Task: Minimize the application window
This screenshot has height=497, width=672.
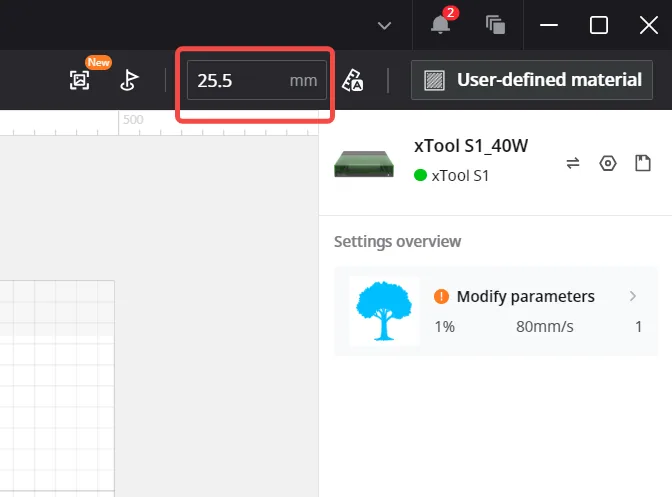Action: (549, 25)
